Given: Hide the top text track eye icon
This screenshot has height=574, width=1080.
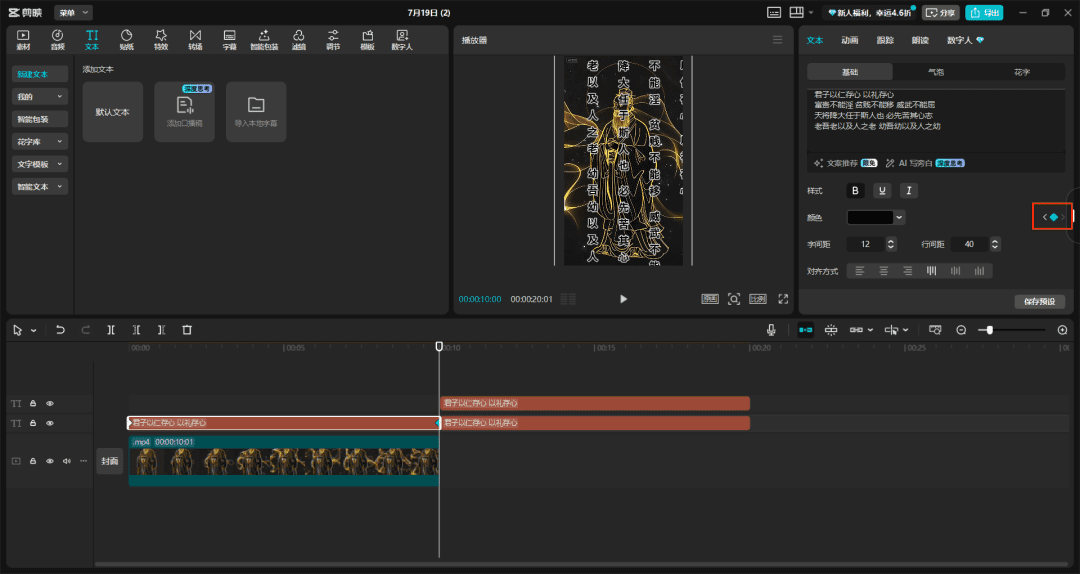Looking at the screenshot, I should pyautogui.click(x=50, y=403).
